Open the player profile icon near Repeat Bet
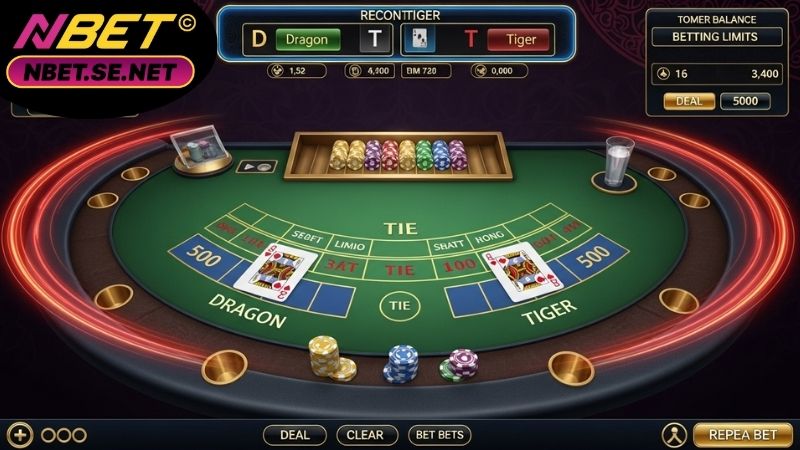Screen dimensions: 800x450 [674, 435]
